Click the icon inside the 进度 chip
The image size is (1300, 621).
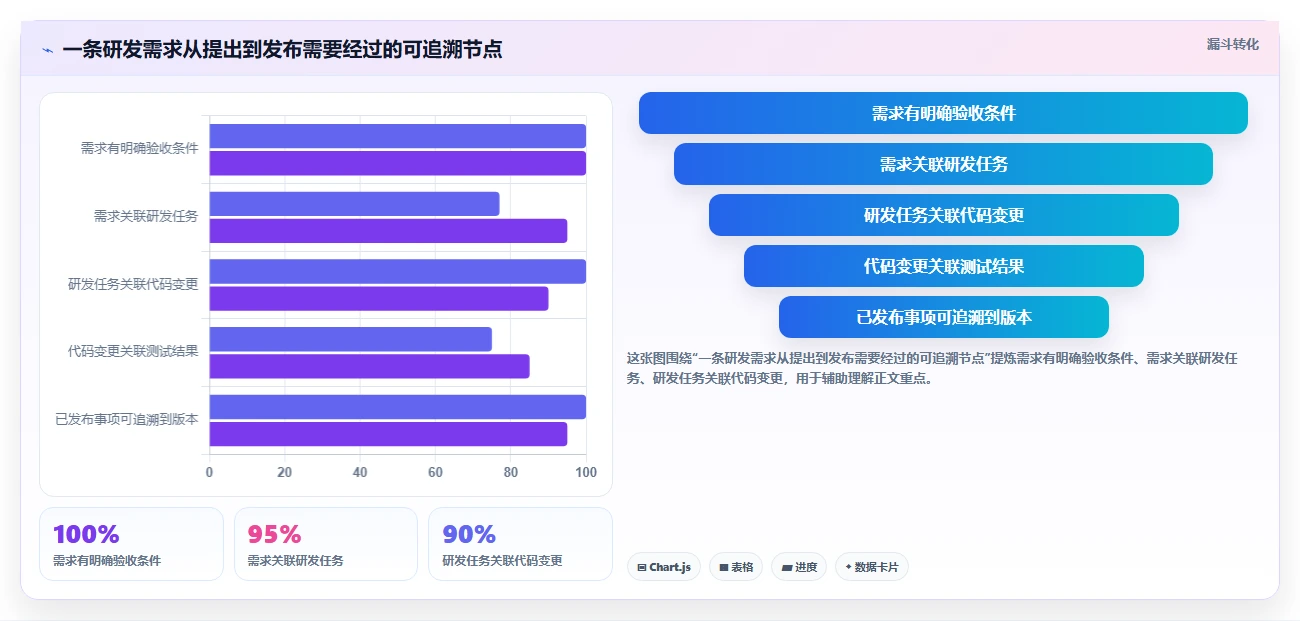pyautogui.click(x=787, y=568)
